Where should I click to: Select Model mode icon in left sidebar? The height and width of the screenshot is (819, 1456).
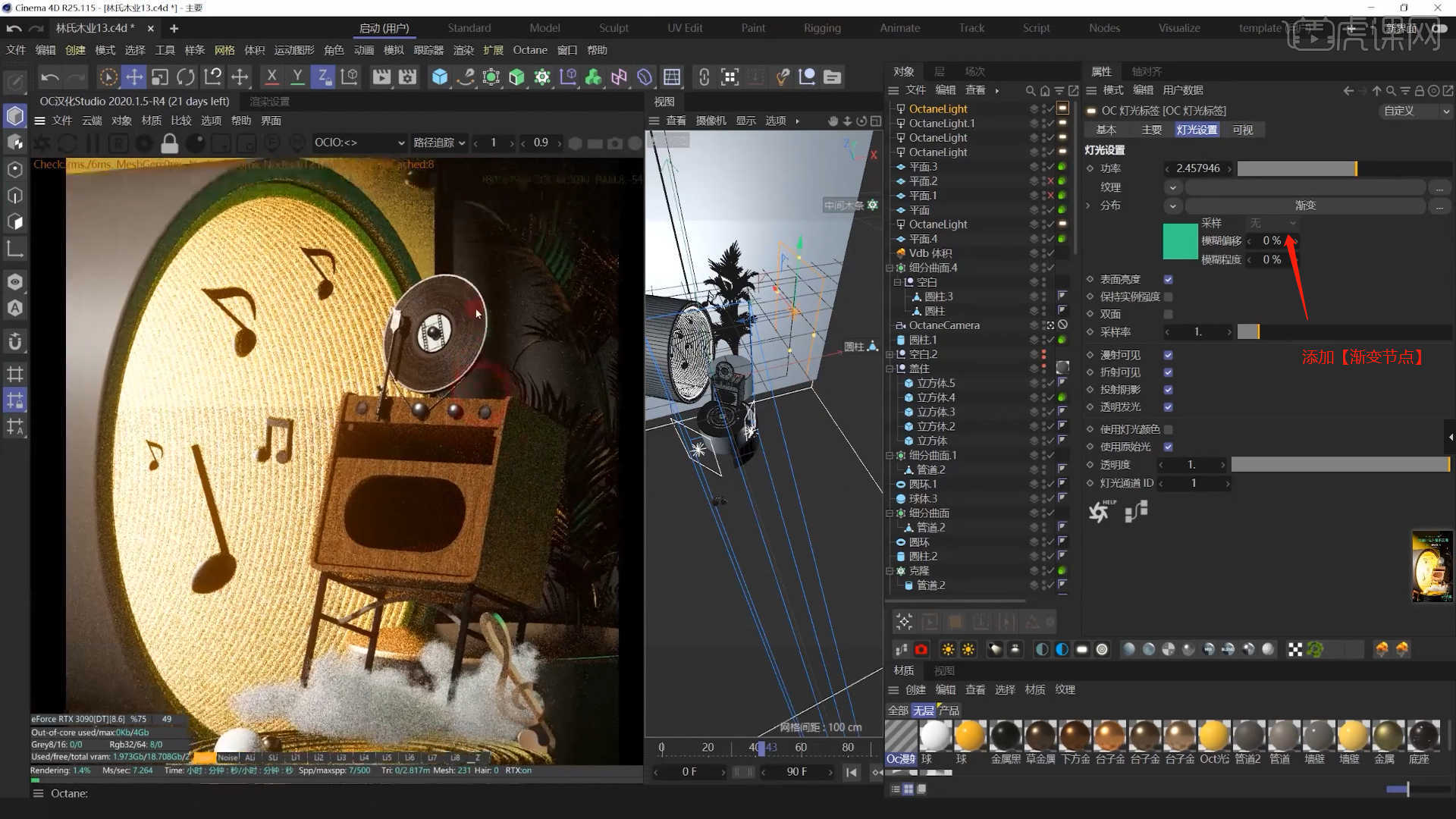click(x=15, y=116)
